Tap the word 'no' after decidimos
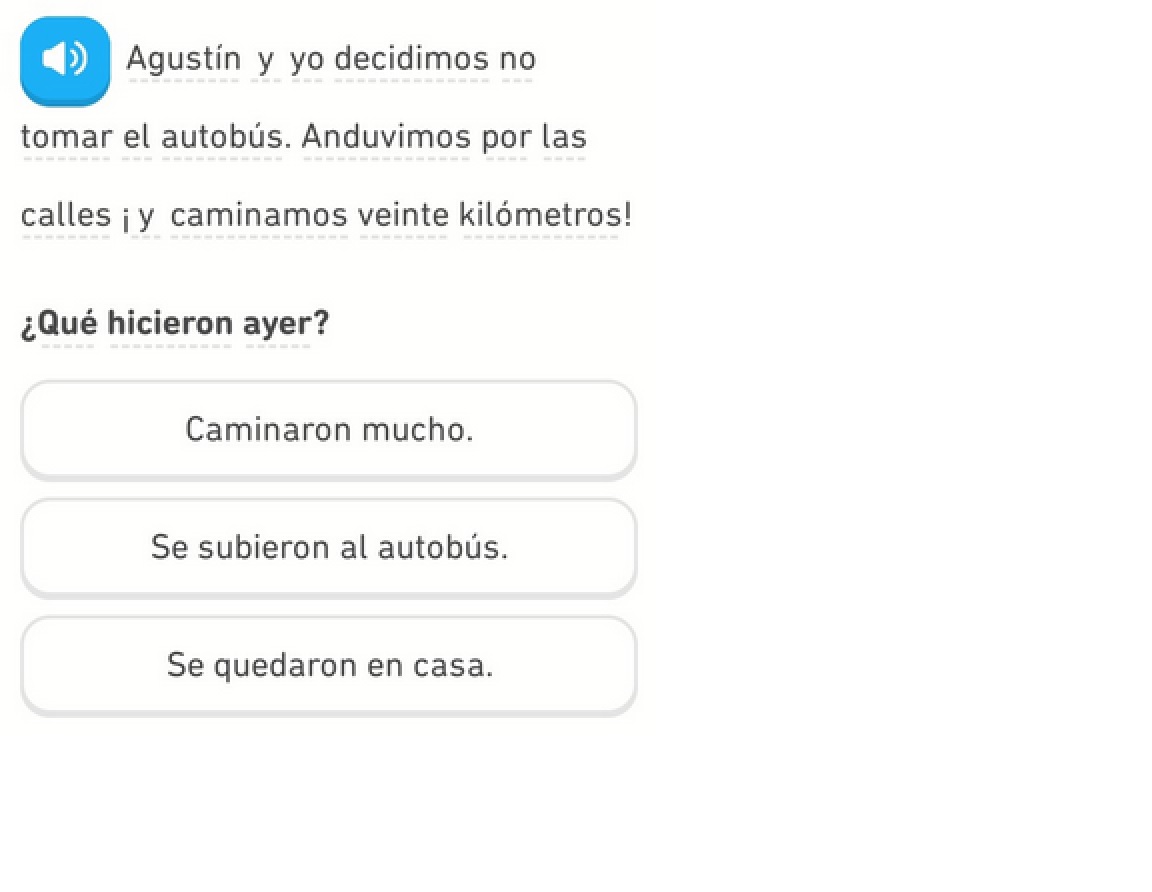 point(517,59)
